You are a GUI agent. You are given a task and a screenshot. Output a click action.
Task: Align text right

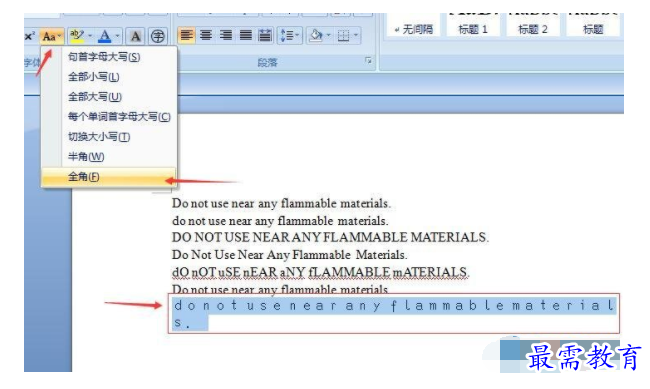(226, 35)
